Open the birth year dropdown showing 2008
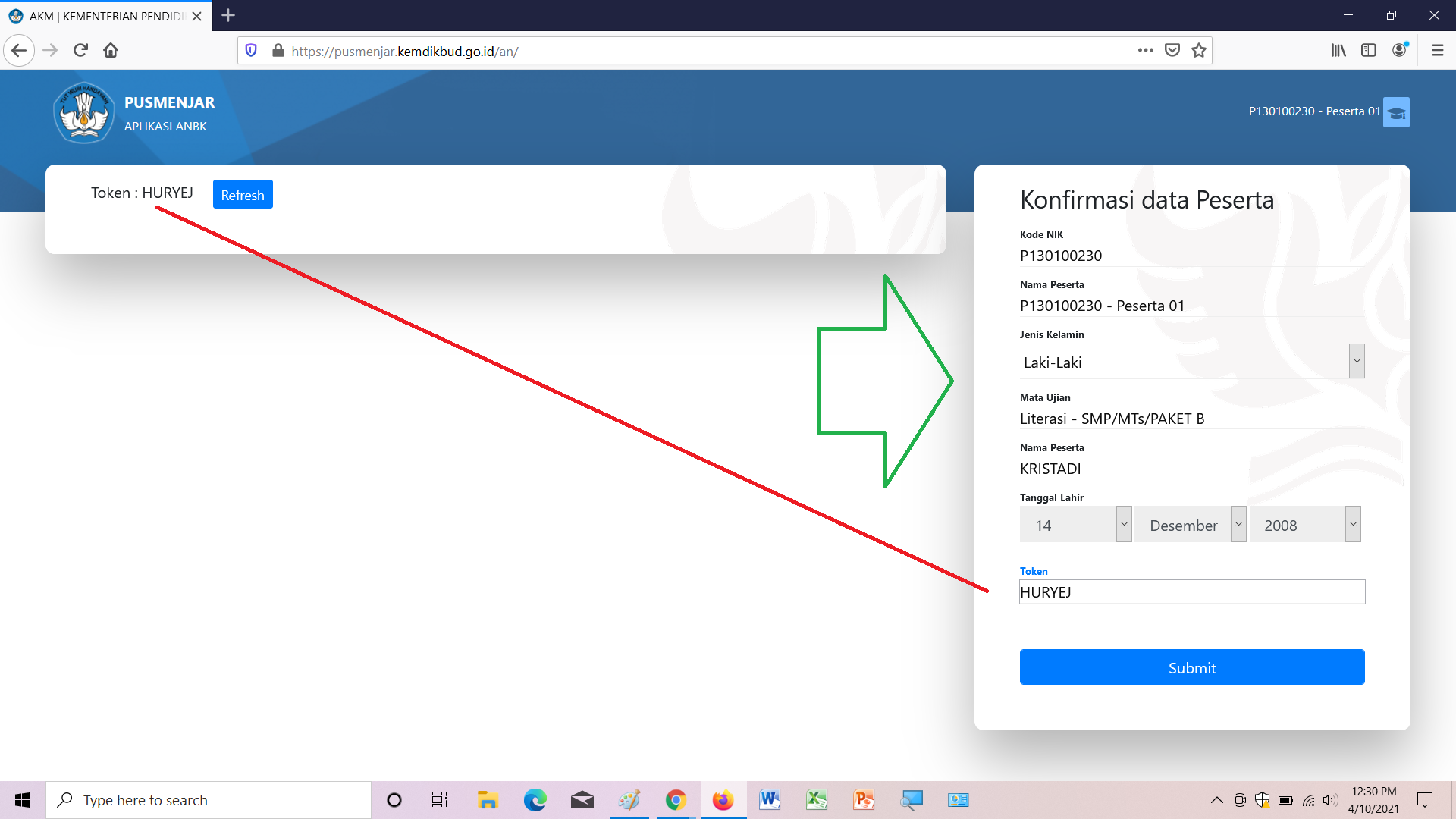 (x=1305, y=525)
